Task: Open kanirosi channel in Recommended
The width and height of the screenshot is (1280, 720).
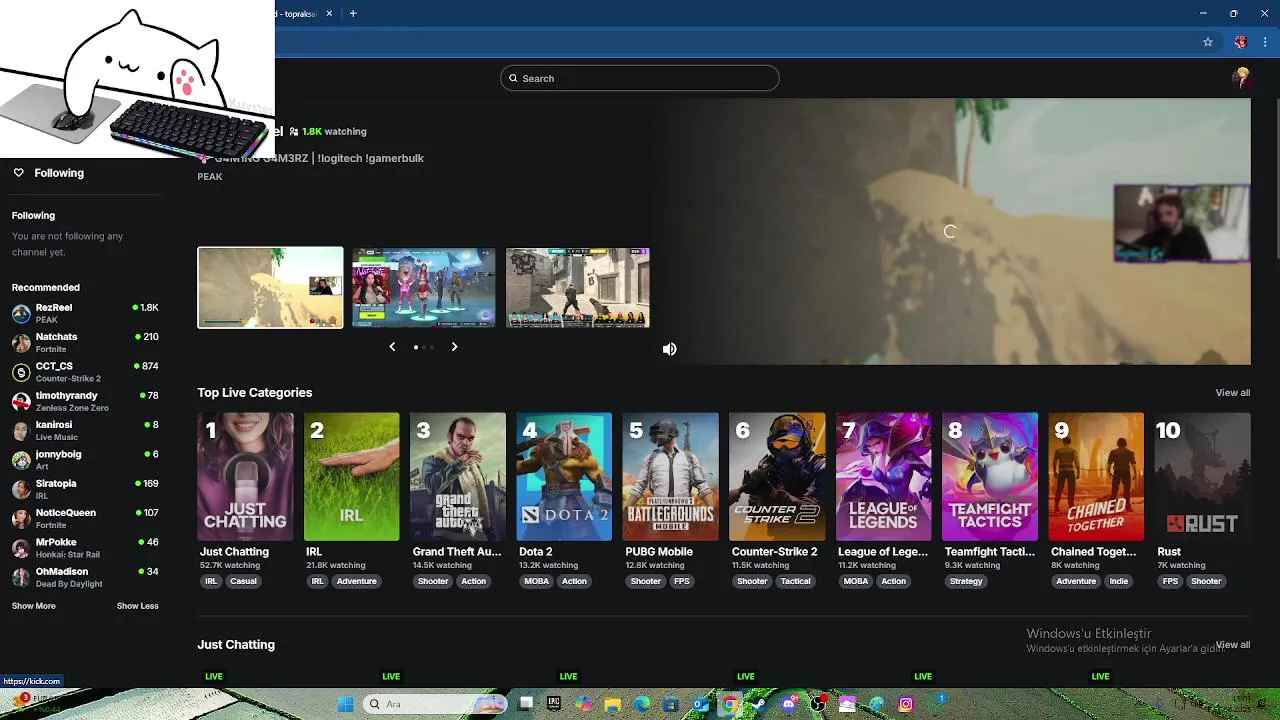Action: 85,430
